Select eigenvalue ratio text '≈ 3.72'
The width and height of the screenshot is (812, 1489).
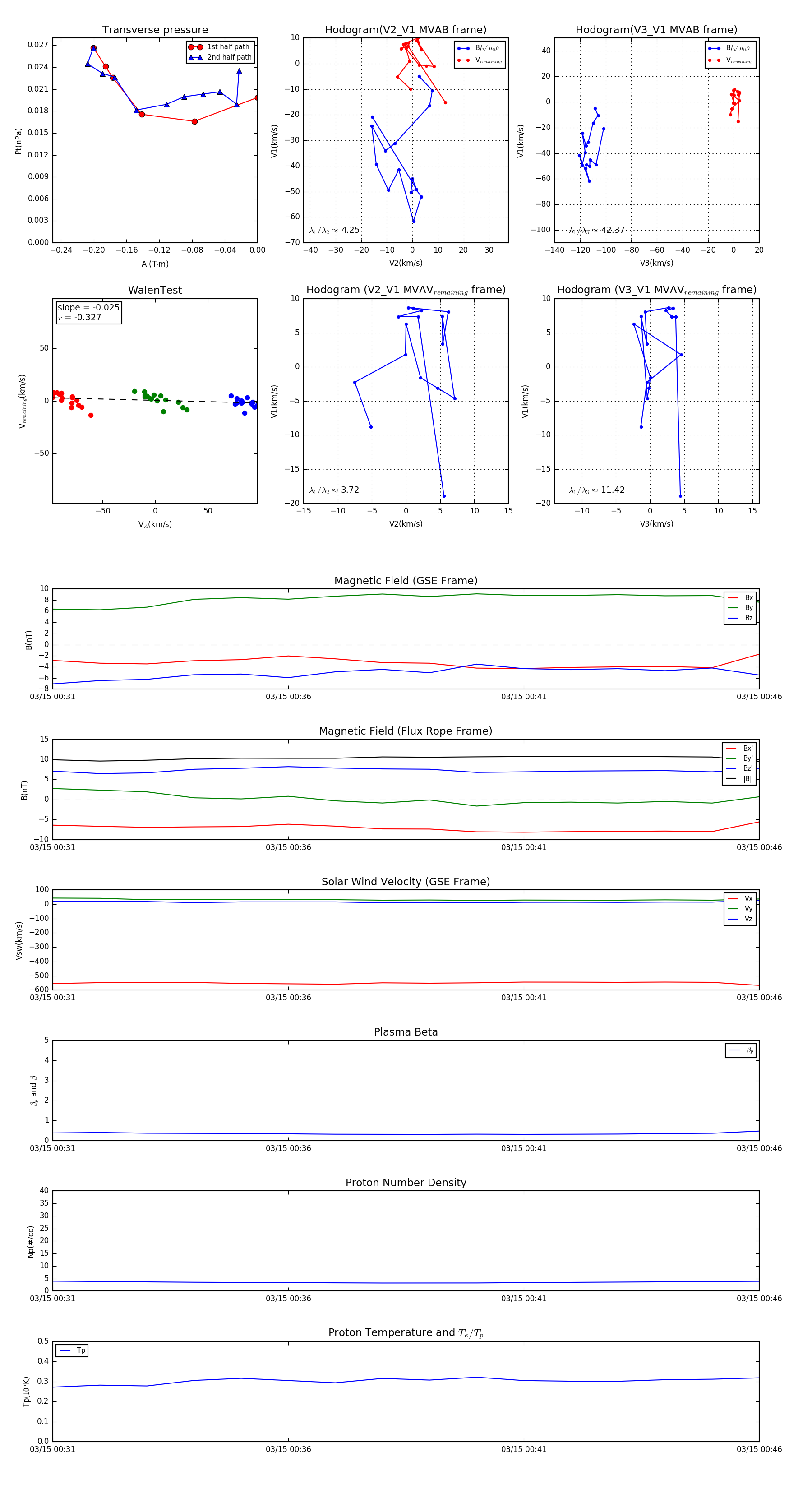[x=334, y=490]
